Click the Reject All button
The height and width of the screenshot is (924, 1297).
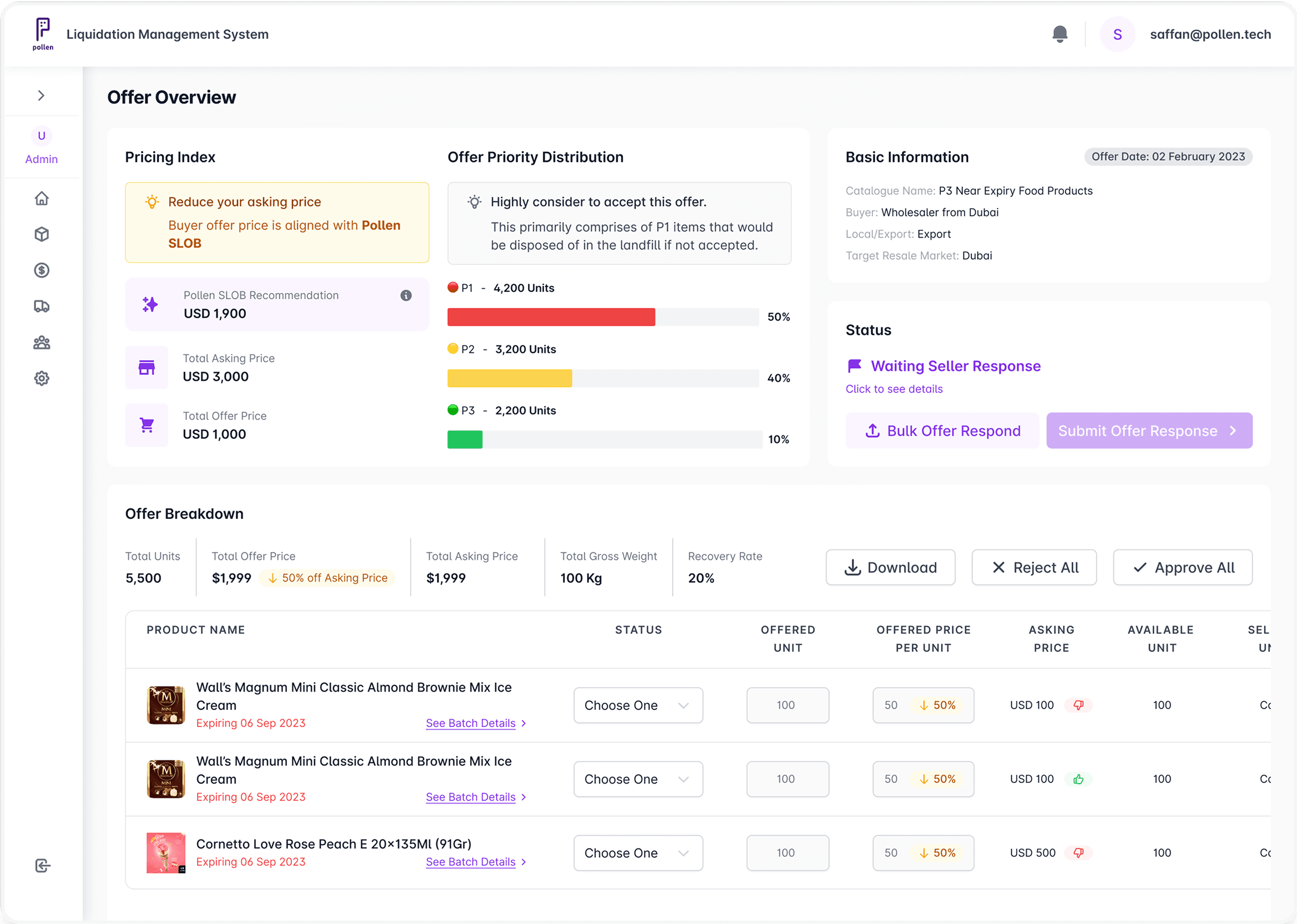click(1033, 567)
